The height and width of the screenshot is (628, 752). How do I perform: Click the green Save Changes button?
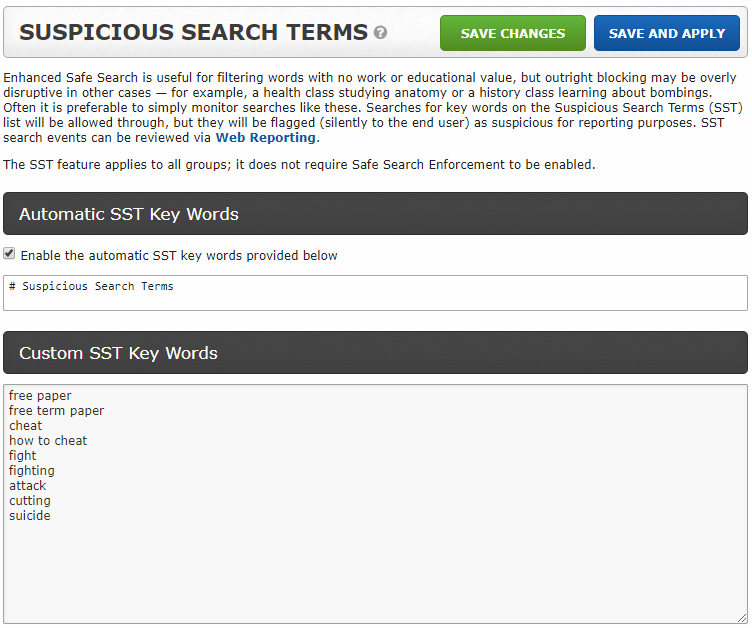513,33
